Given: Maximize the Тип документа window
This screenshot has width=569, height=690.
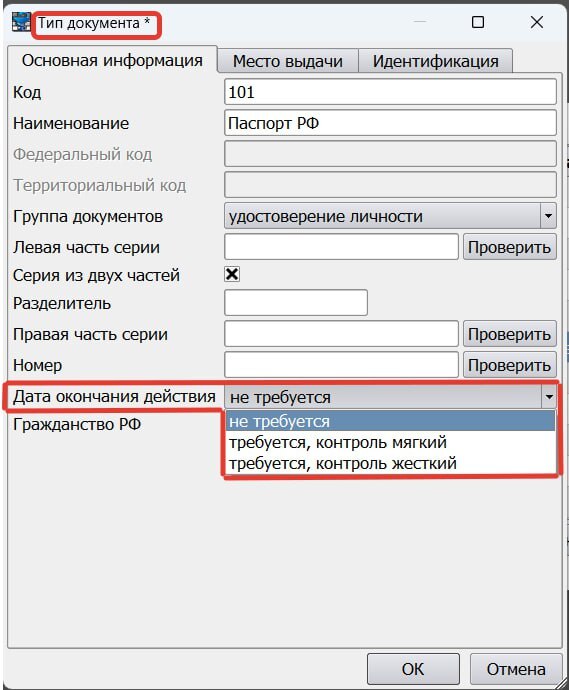Looking at the screenshot, I should point(478,22).
